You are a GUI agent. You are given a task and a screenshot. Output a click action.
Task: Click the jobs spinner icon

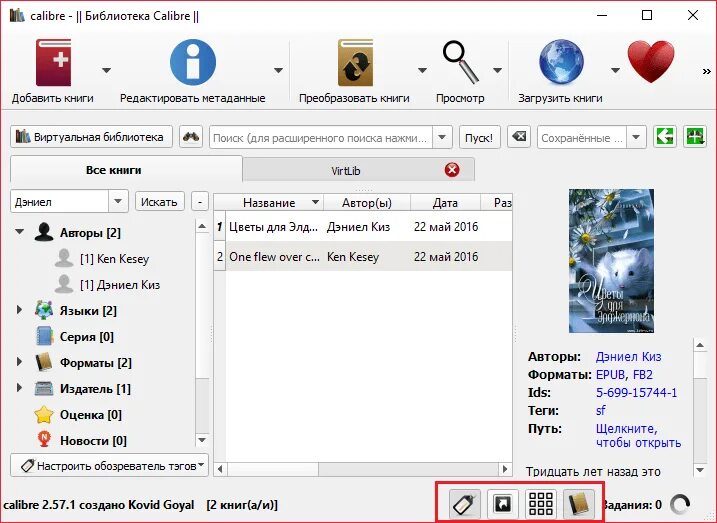pyautogui.click(x=680, y=505)
